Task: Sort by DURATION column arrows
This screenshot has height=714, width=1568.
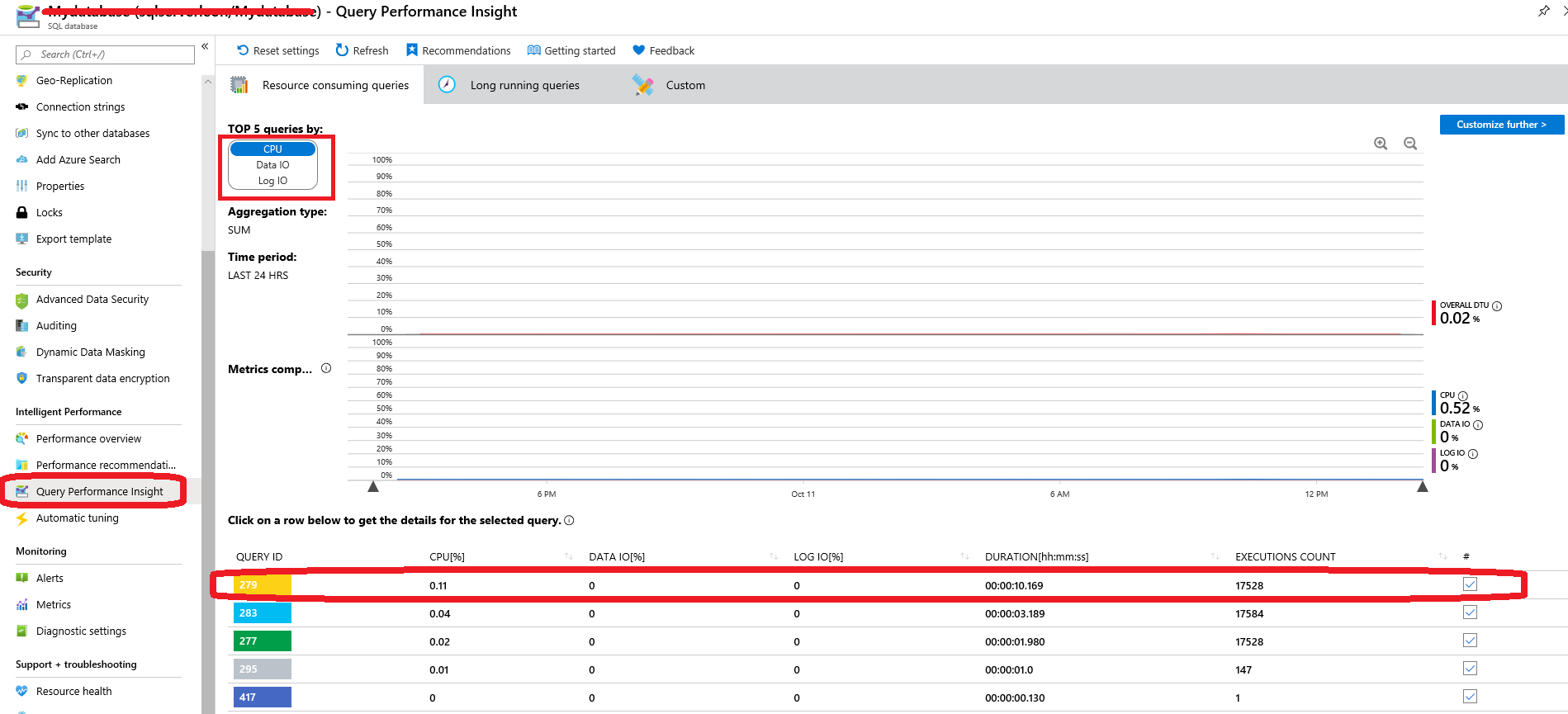Action: pos(1215,556)
